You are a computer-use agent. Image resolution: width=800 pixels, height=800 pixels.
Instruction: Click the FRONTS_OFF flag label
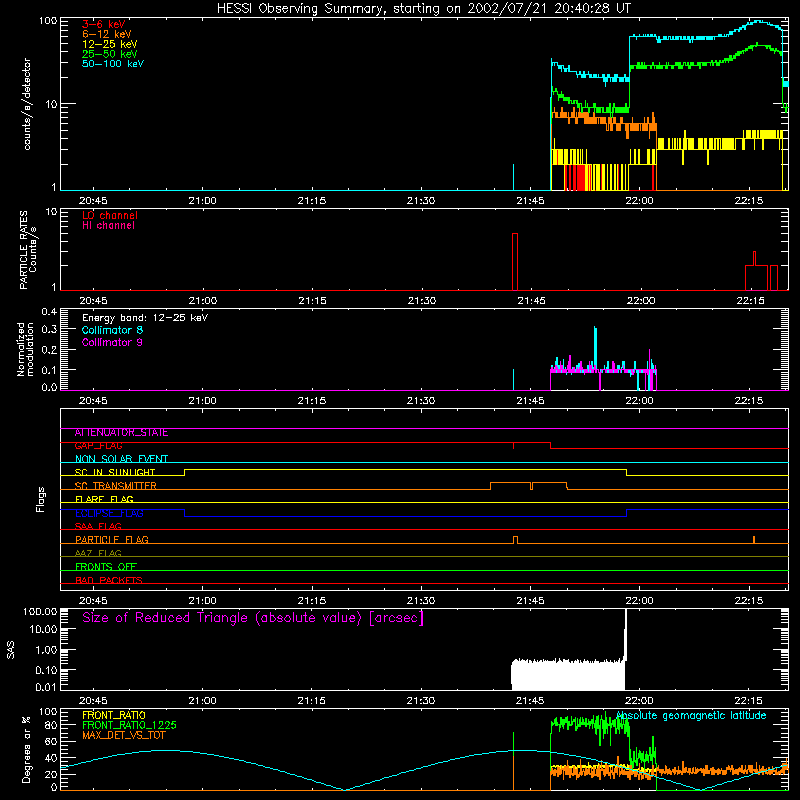(106, 567)
